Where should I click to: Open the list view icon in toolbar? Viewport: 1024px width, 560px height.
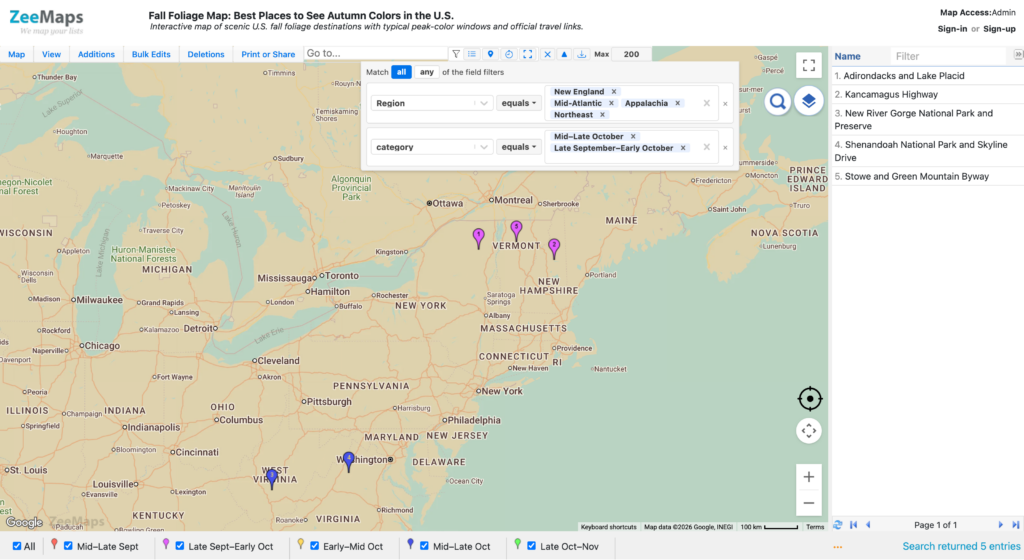coord(472,54)
